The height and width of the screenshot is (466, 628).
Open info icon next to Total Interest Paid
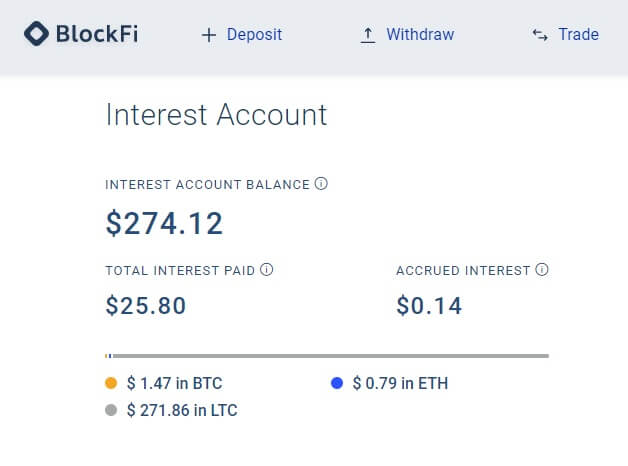click(x=266, y=269)
